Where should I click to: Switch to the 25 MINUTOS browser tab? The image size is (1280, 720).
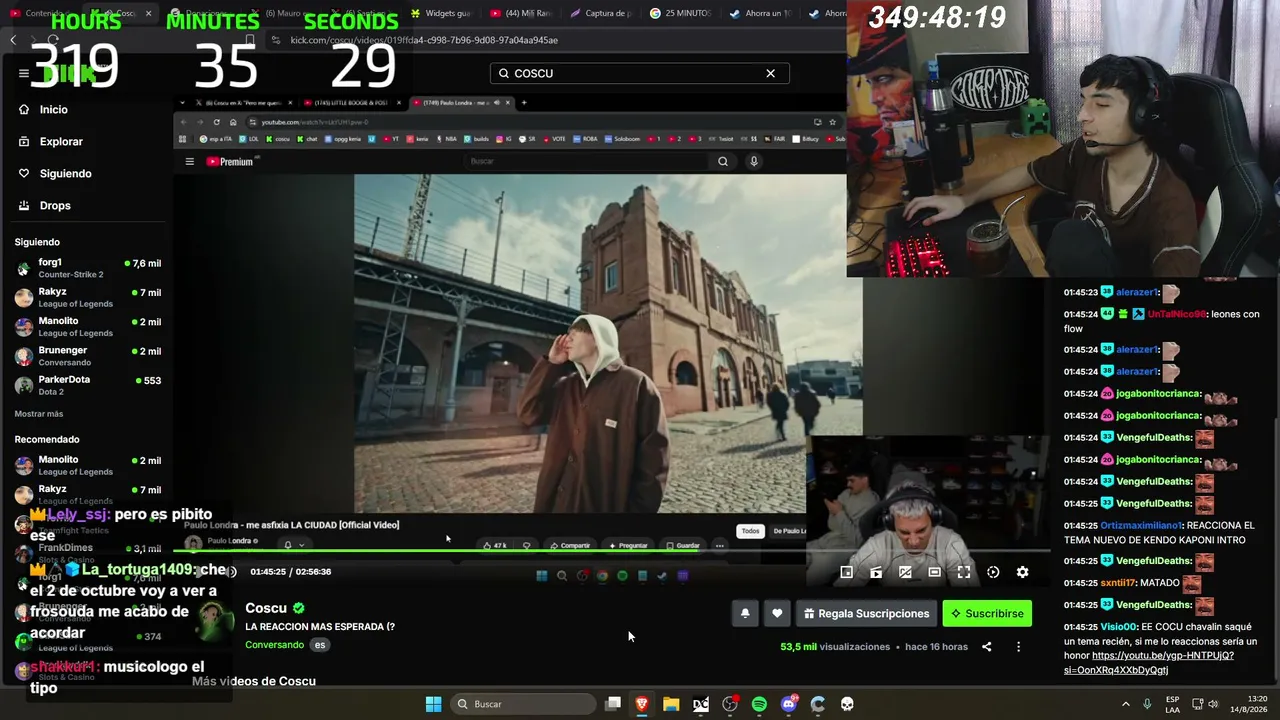[681, 13]
